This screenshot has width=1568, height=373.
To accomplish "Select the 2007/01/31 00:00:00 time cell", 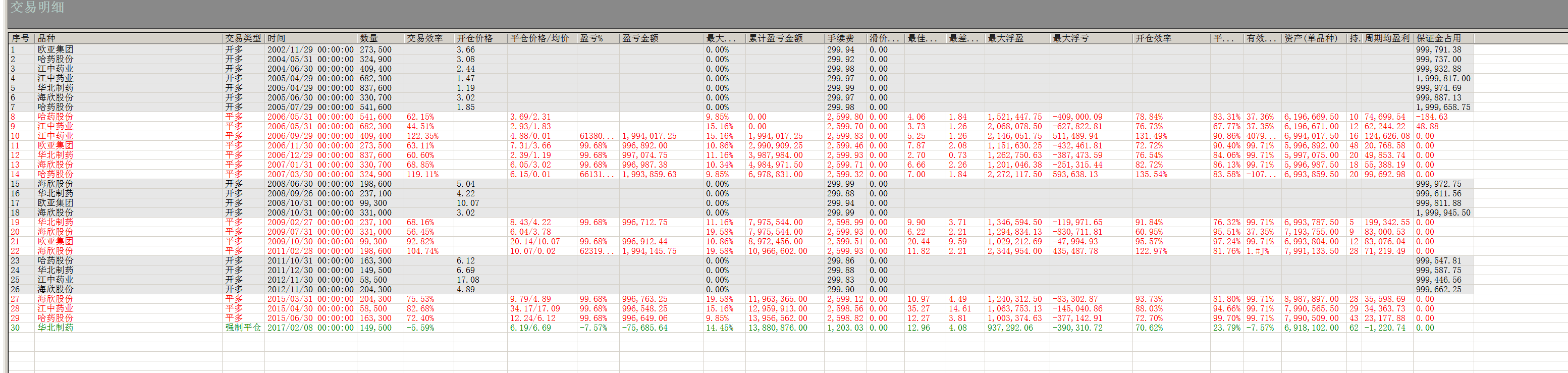I will point(310,165).
